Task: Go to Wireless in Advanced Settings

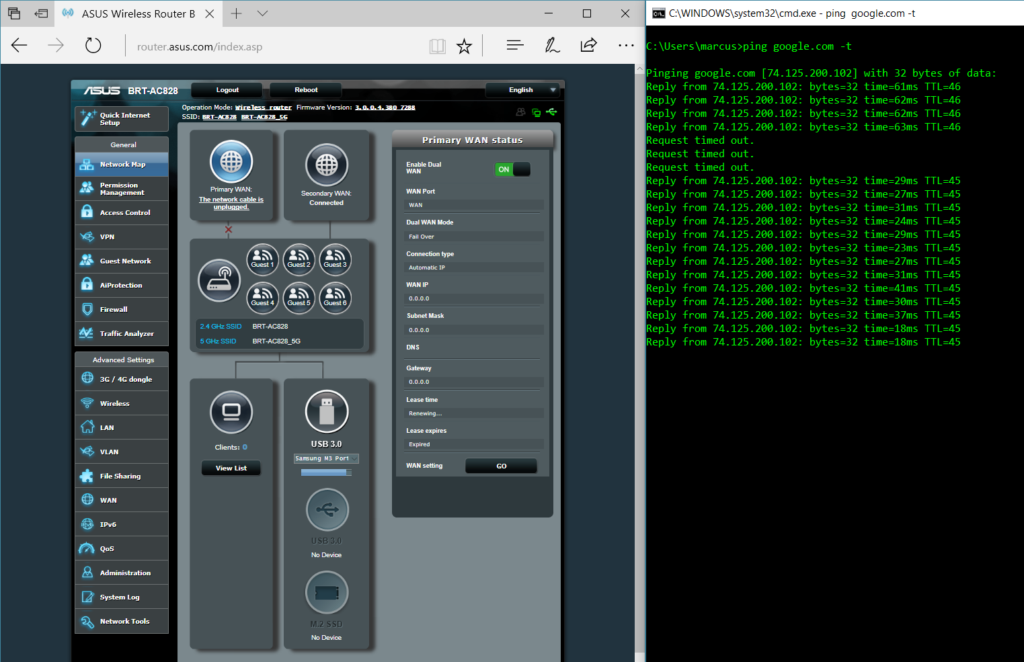Action: click(x=115, y=403)
